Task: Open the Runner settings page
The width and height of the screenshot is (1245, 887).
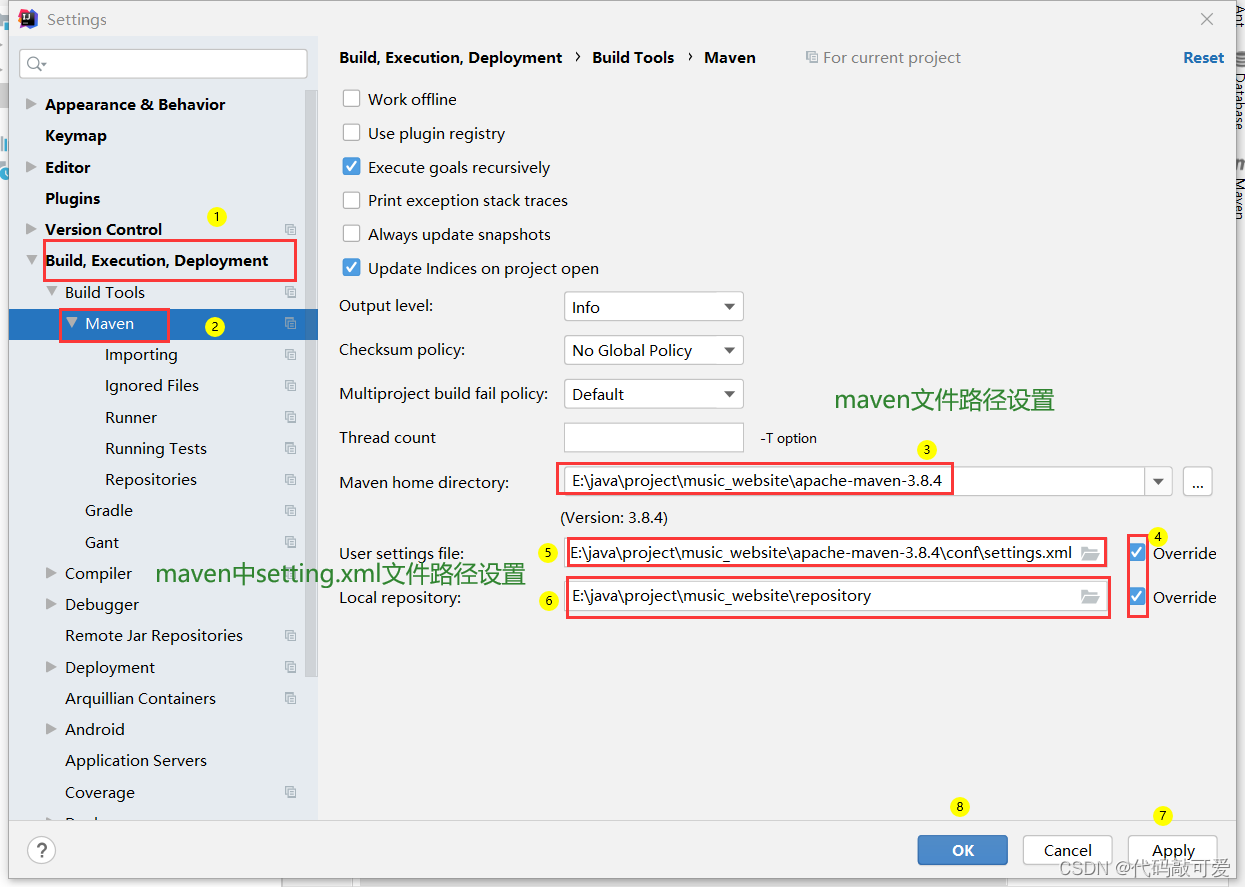Action: [x=131, y=417]
